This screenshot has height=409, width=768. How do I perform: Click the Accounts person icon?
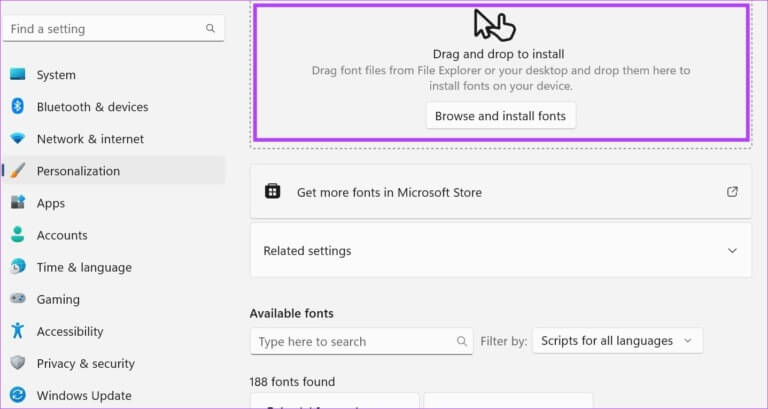(x=18, y=235)
